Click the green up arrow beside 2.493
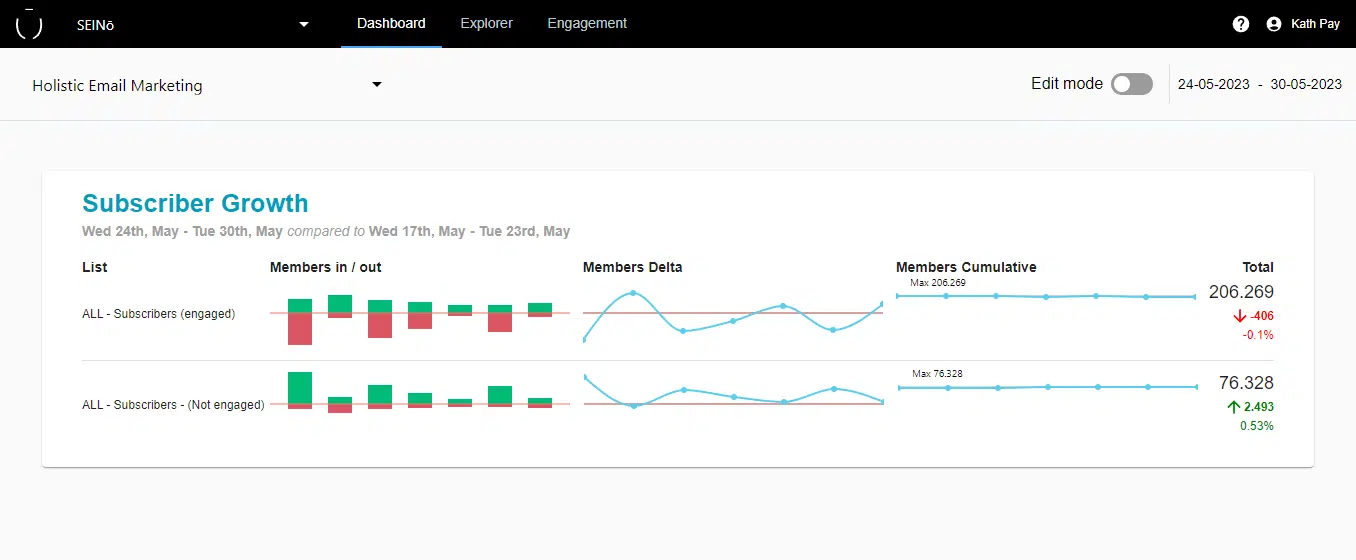Viewport: 1356px width, 560px height. point(1234,407)
